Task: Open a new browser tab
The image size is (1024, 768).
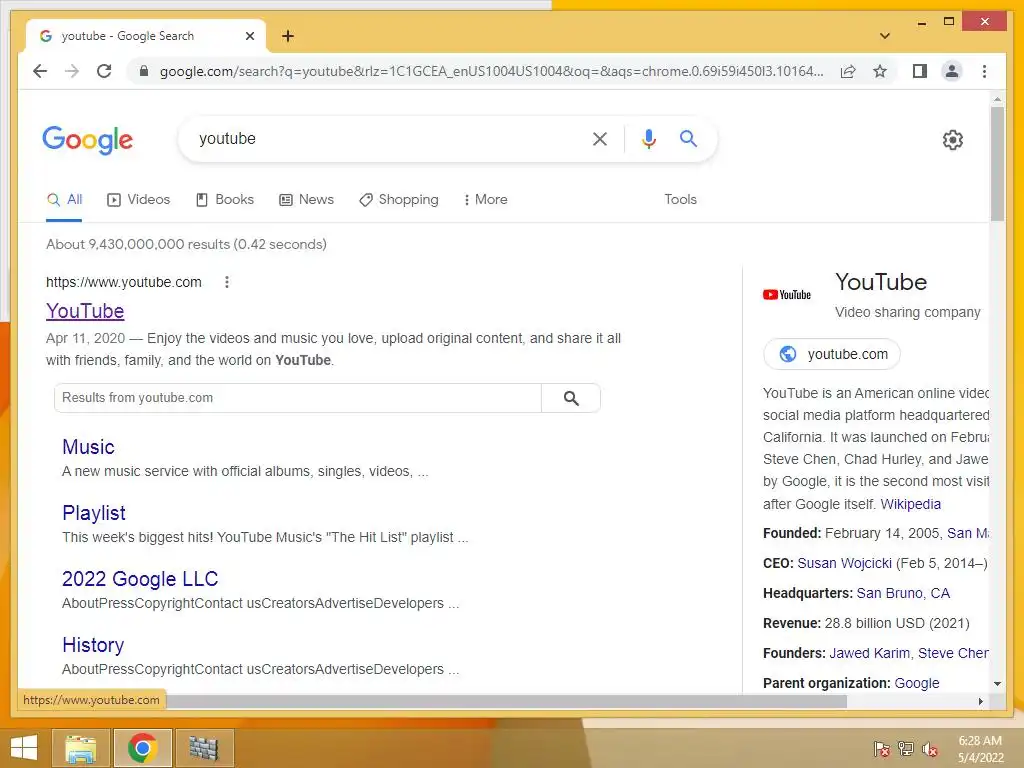Action: coord(288,36)
